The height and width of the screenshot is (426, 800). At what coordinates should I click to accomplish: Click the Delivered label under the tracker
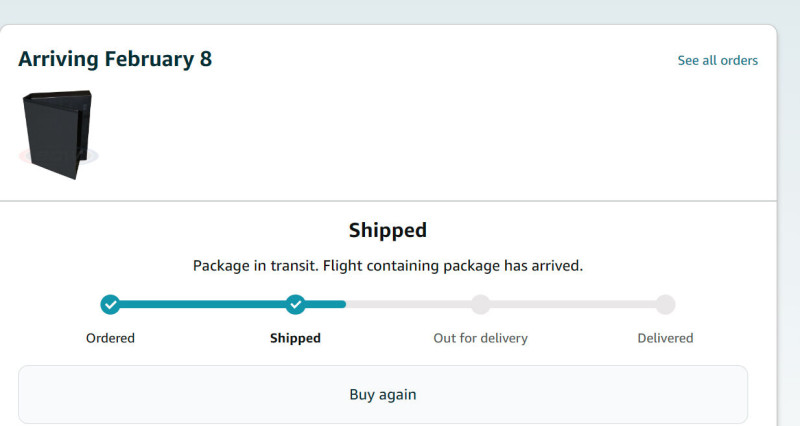coord(665,338)
